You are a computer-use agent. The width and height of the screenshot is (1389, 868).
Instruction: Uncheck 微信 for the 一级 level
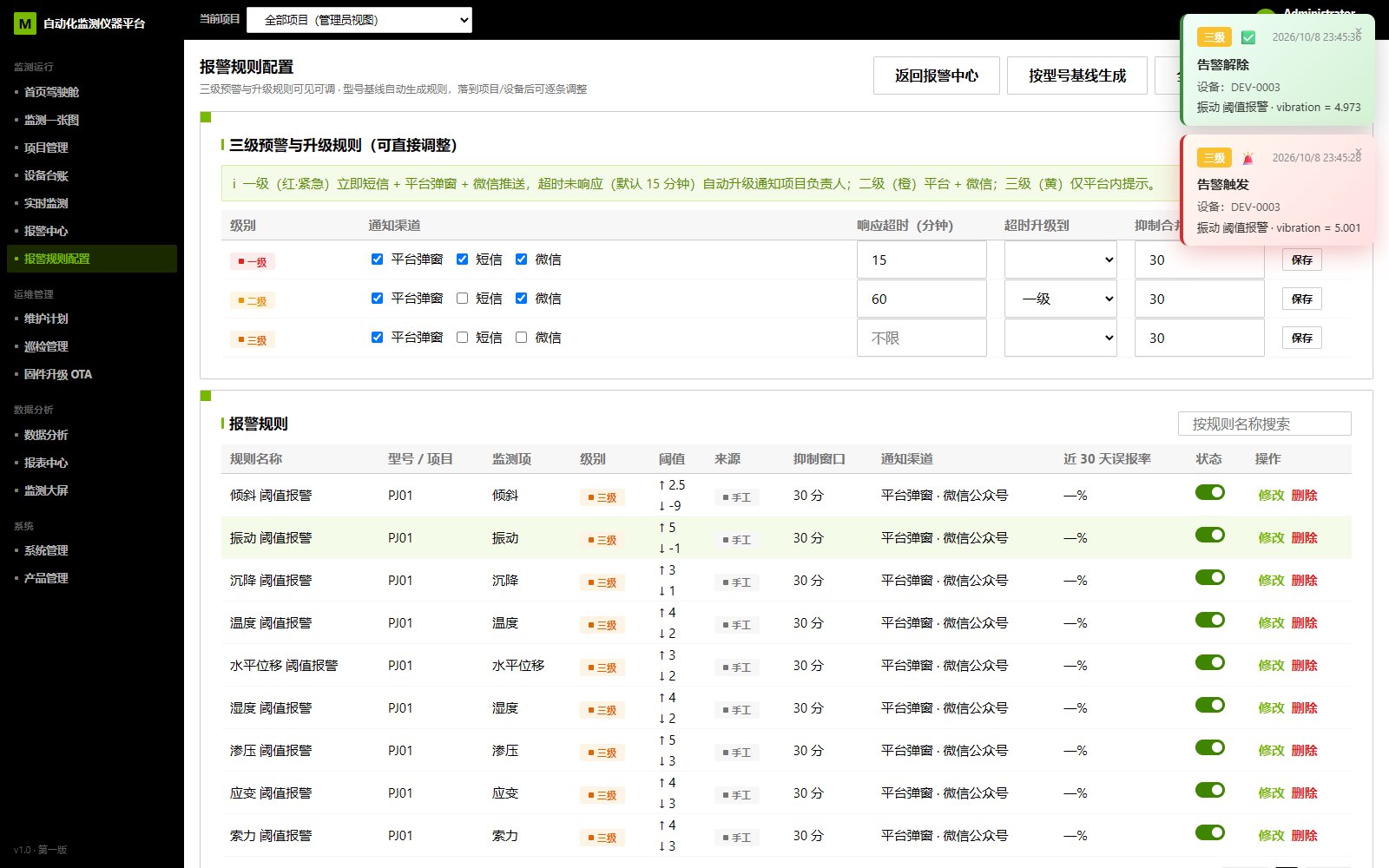pos(522,260)
